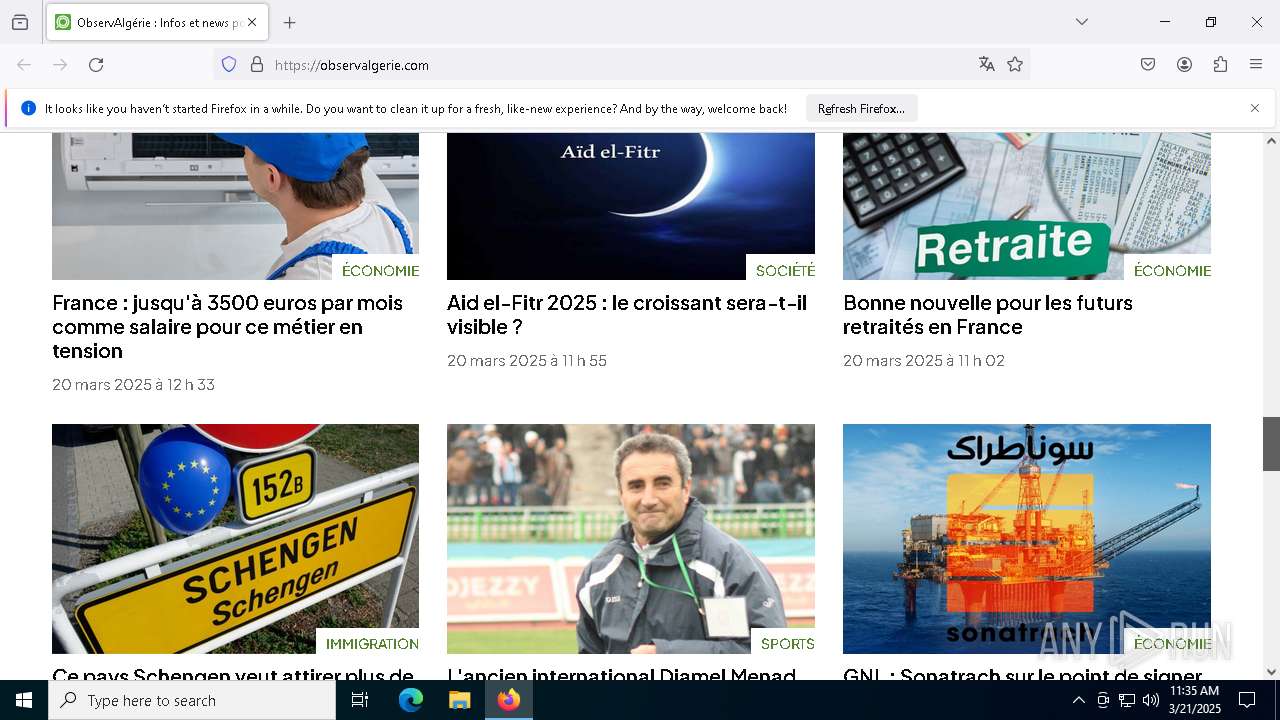
Task: Show hidden system tray icons
Action: [x=1078, y=700]
